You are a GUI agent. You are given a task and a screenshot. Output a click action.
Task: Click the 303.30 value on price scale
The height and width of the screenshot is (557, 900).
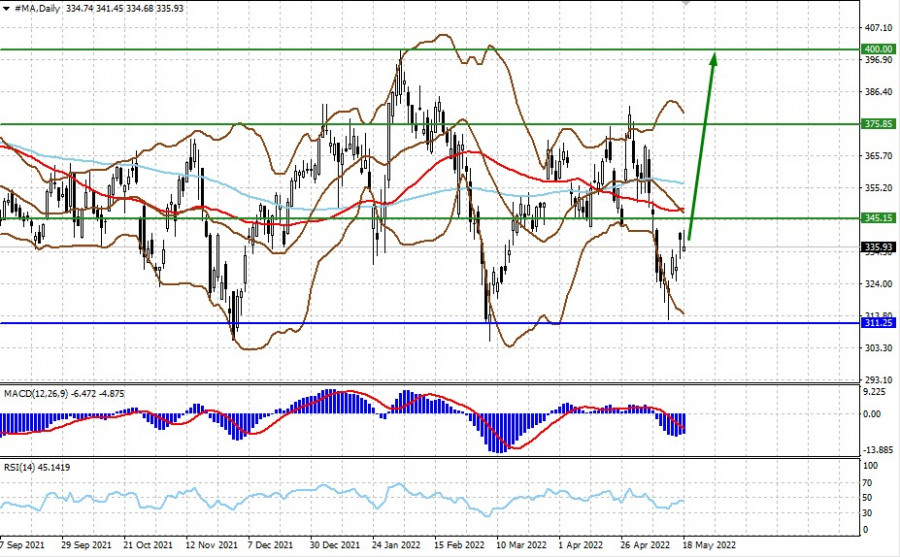point(880,348)
